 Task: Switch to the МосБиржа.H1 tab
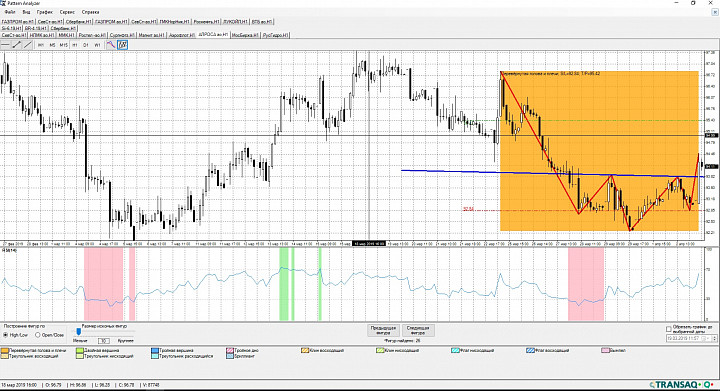pyautogui.click(x=245, y=35)
